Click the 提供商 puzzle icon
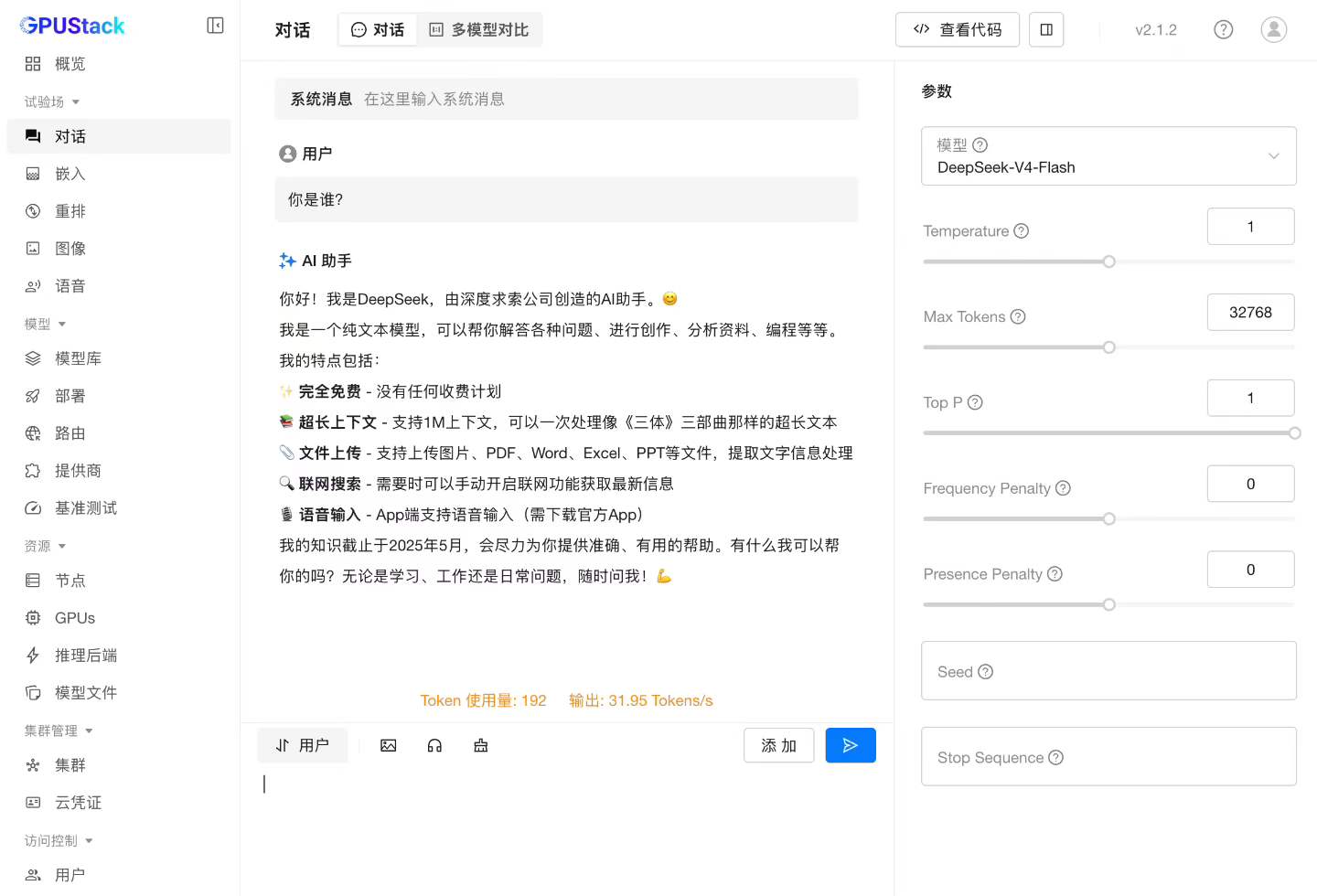Screen dimensions: 1317x896 [33, 471]
